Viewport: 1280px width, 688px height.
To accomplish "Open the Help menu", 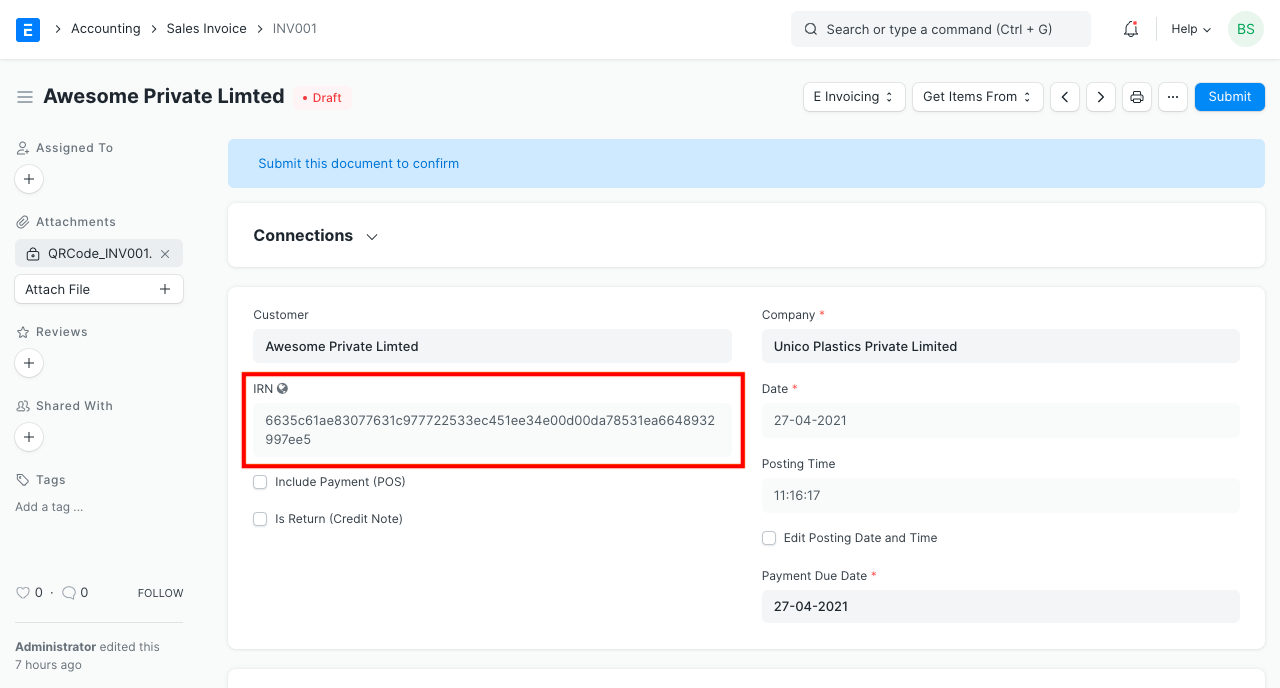I will point(1190,29).
